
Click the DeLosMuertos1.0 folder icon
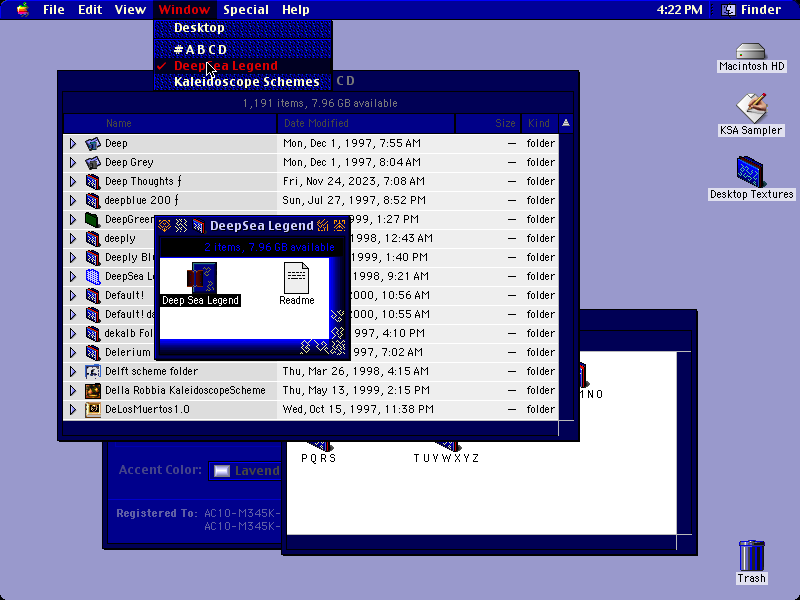coord(92,409)
